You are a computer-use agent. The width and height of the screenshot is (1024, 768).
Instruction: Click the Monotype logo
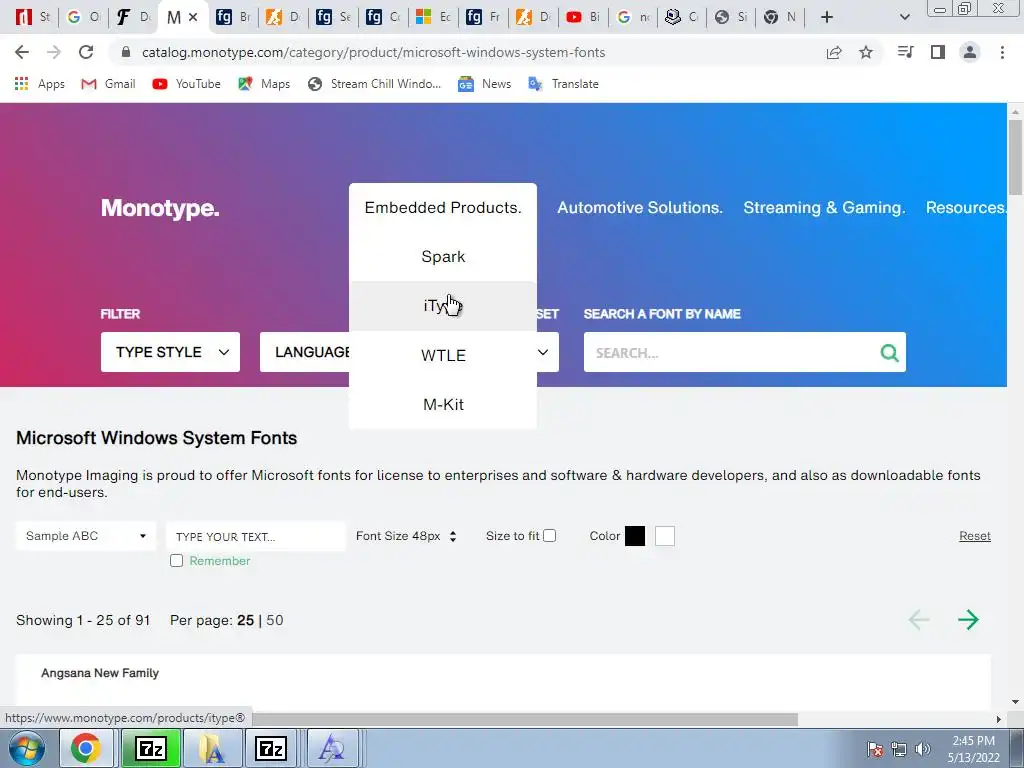coord(160,208)
